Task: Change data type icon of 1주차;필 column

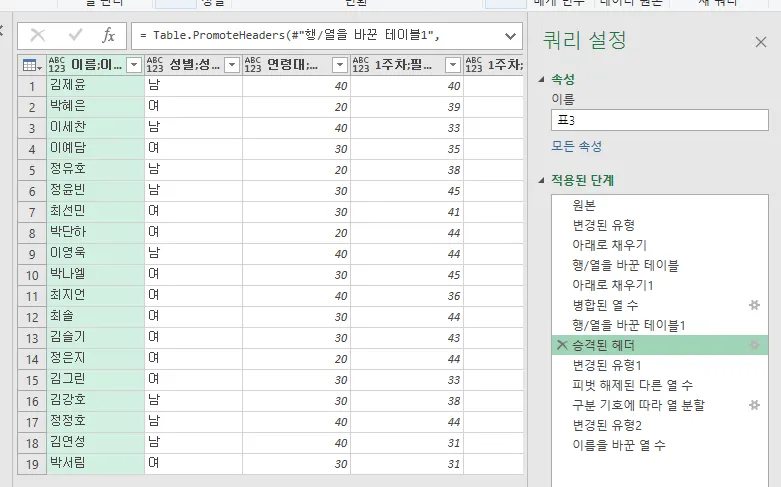Action: pos(361,65)
